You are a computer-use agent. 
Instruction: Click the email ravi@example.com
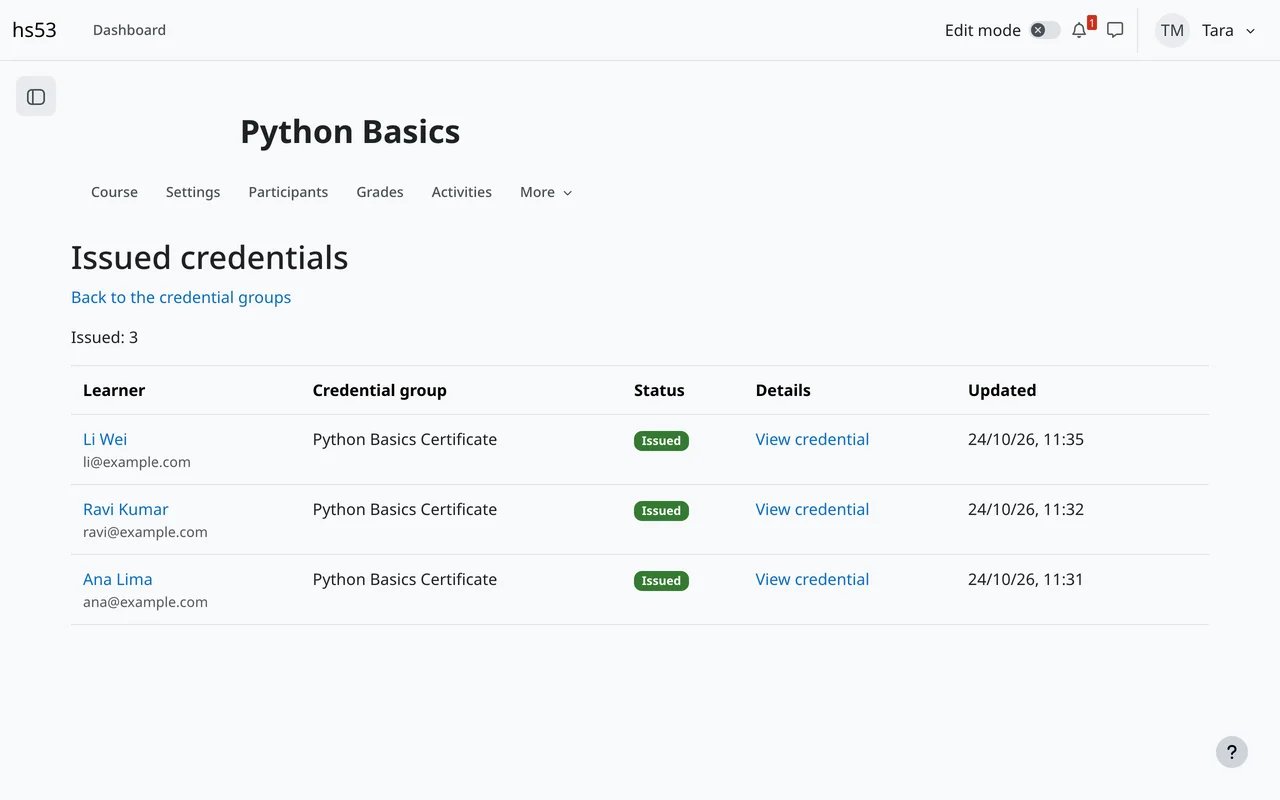pyautogui.click(x=145, y=532)
